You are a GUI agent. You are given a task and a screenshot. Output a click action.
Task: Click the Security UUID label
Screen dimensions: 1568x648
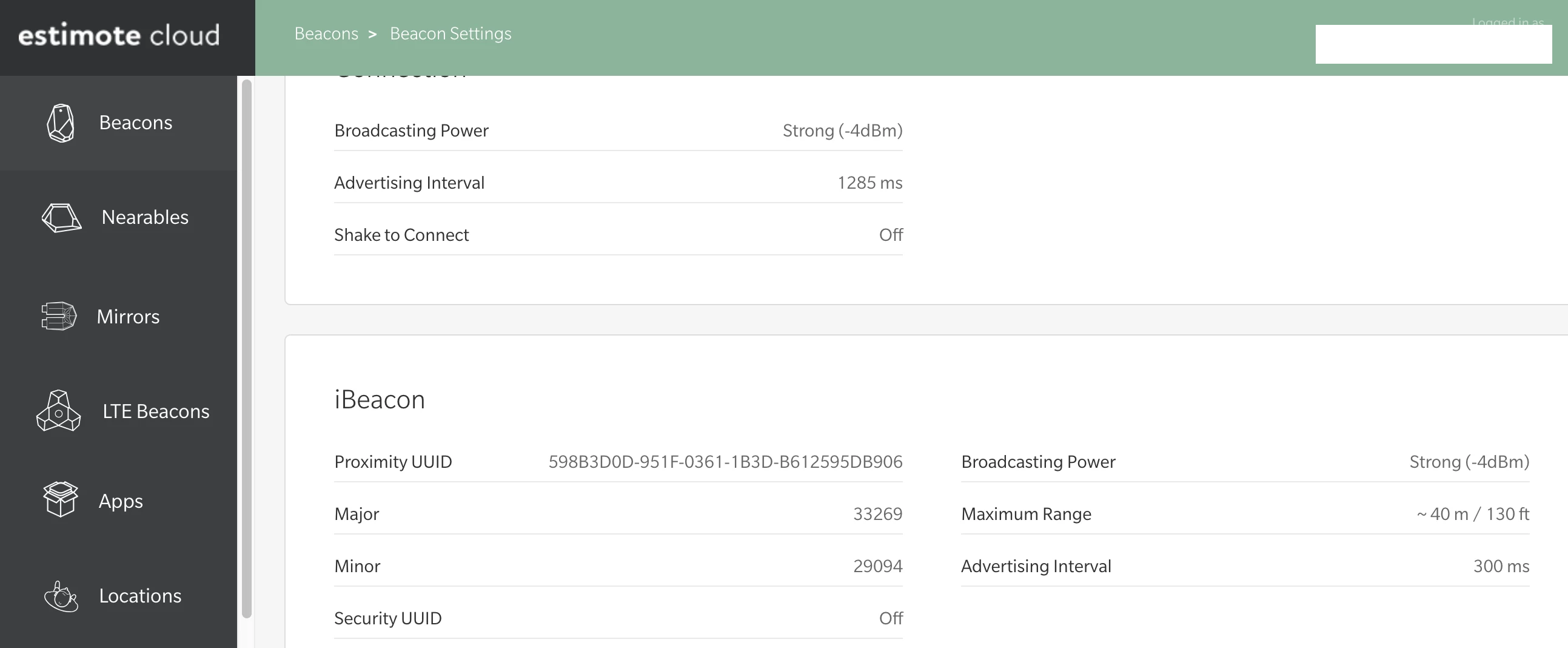[387, 619]
